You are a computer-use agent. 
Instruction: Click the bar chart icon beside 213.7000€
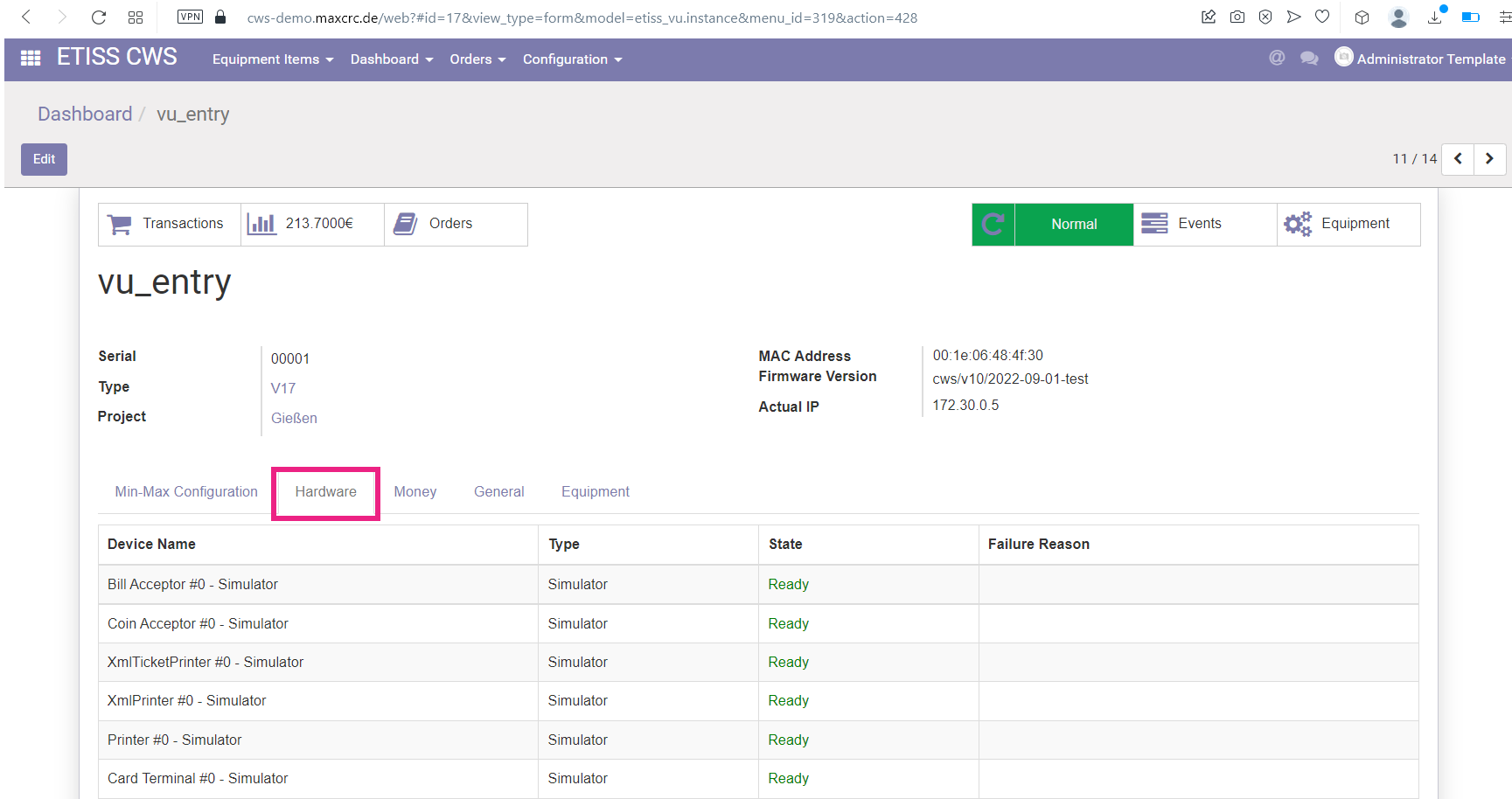pyautogui.click(x=261, y=224)
